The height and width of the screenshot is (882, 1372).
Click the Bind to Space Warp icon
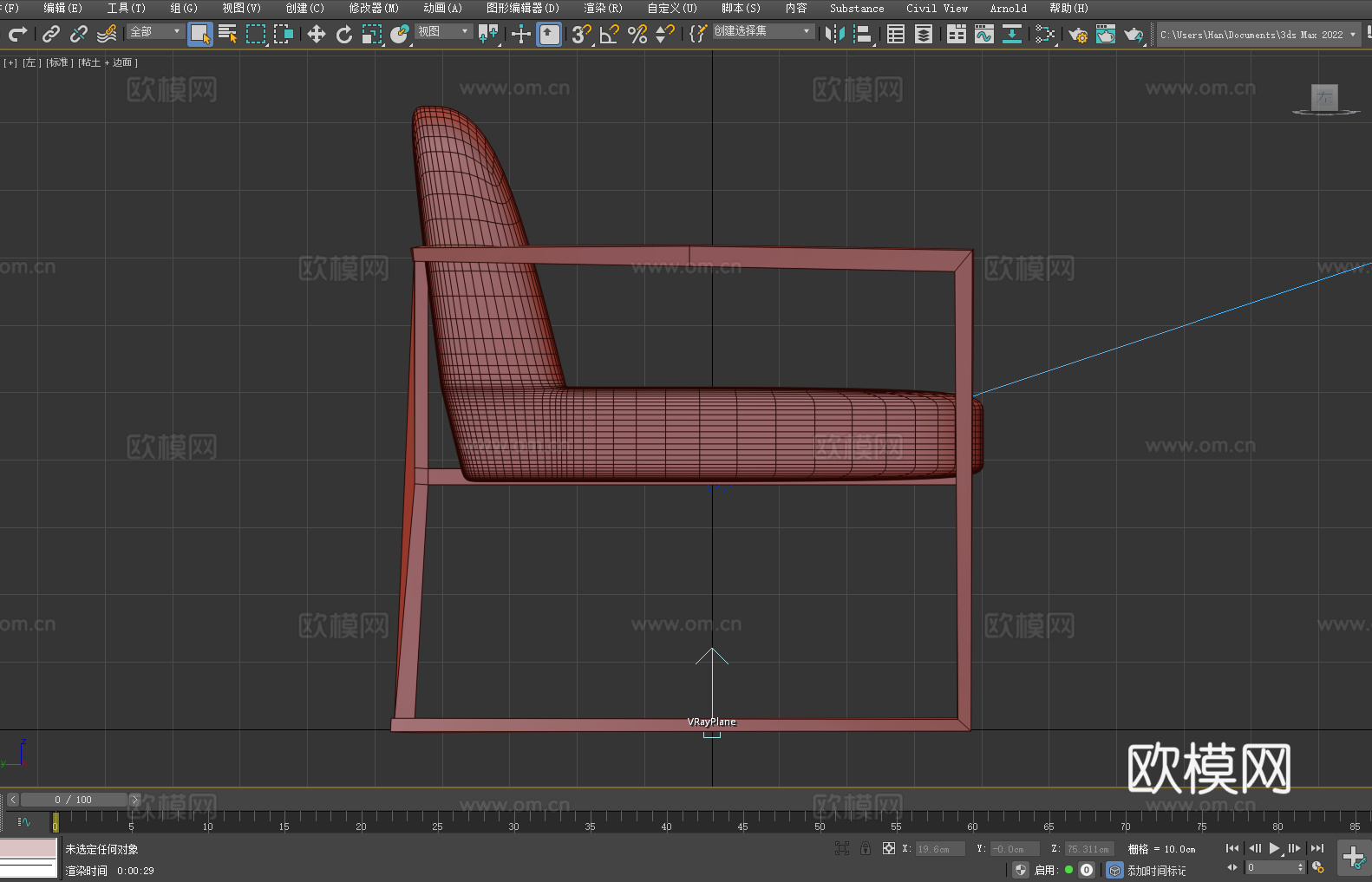point(107,34)
